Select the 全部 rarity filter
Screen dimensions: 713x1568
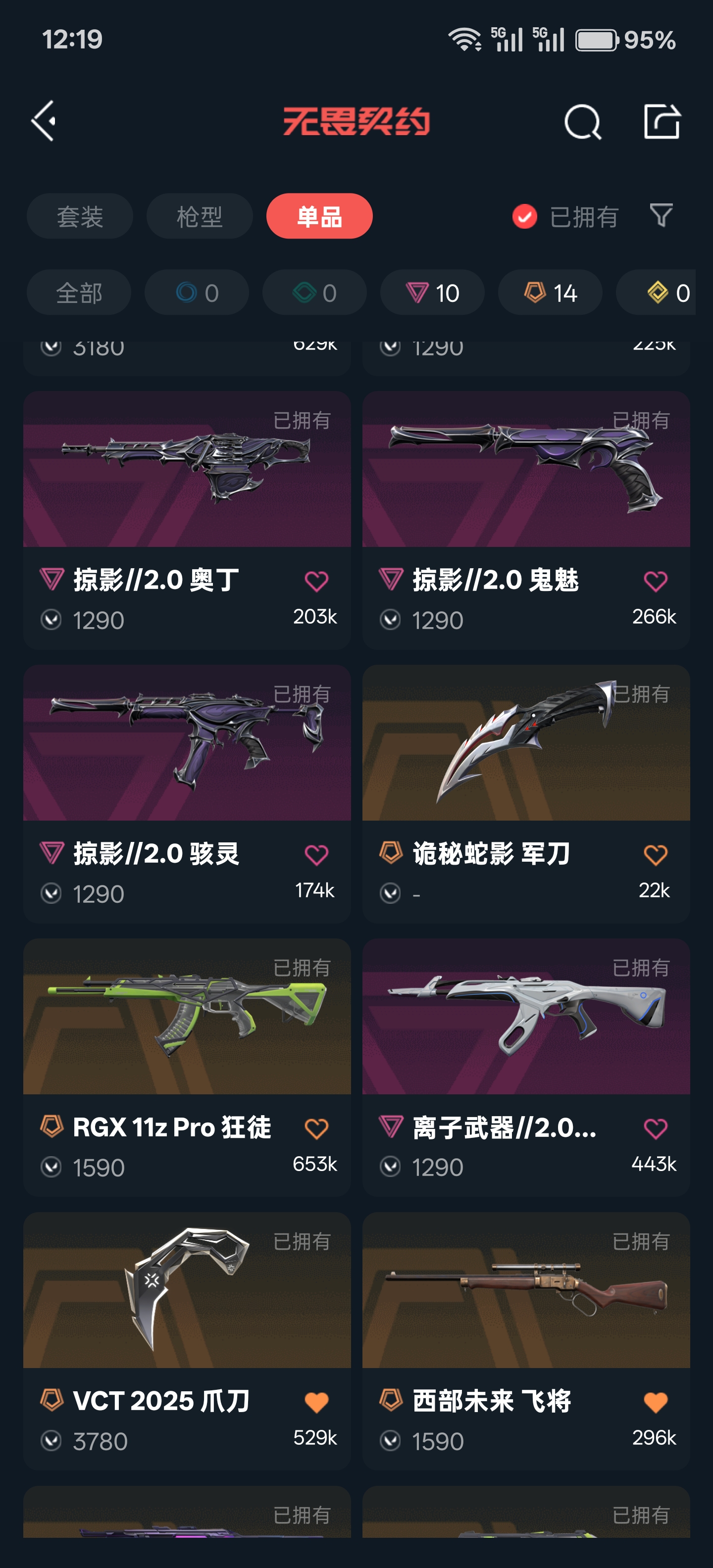click(79, 293)
